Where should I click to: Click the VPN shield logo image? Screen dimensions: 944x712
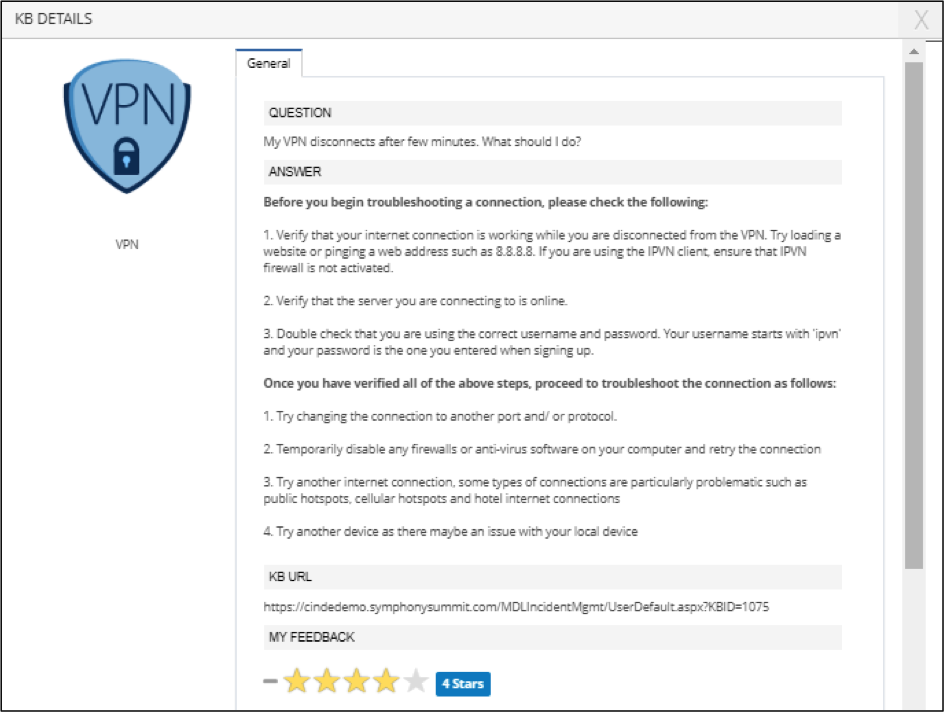[x=127, y=126]
